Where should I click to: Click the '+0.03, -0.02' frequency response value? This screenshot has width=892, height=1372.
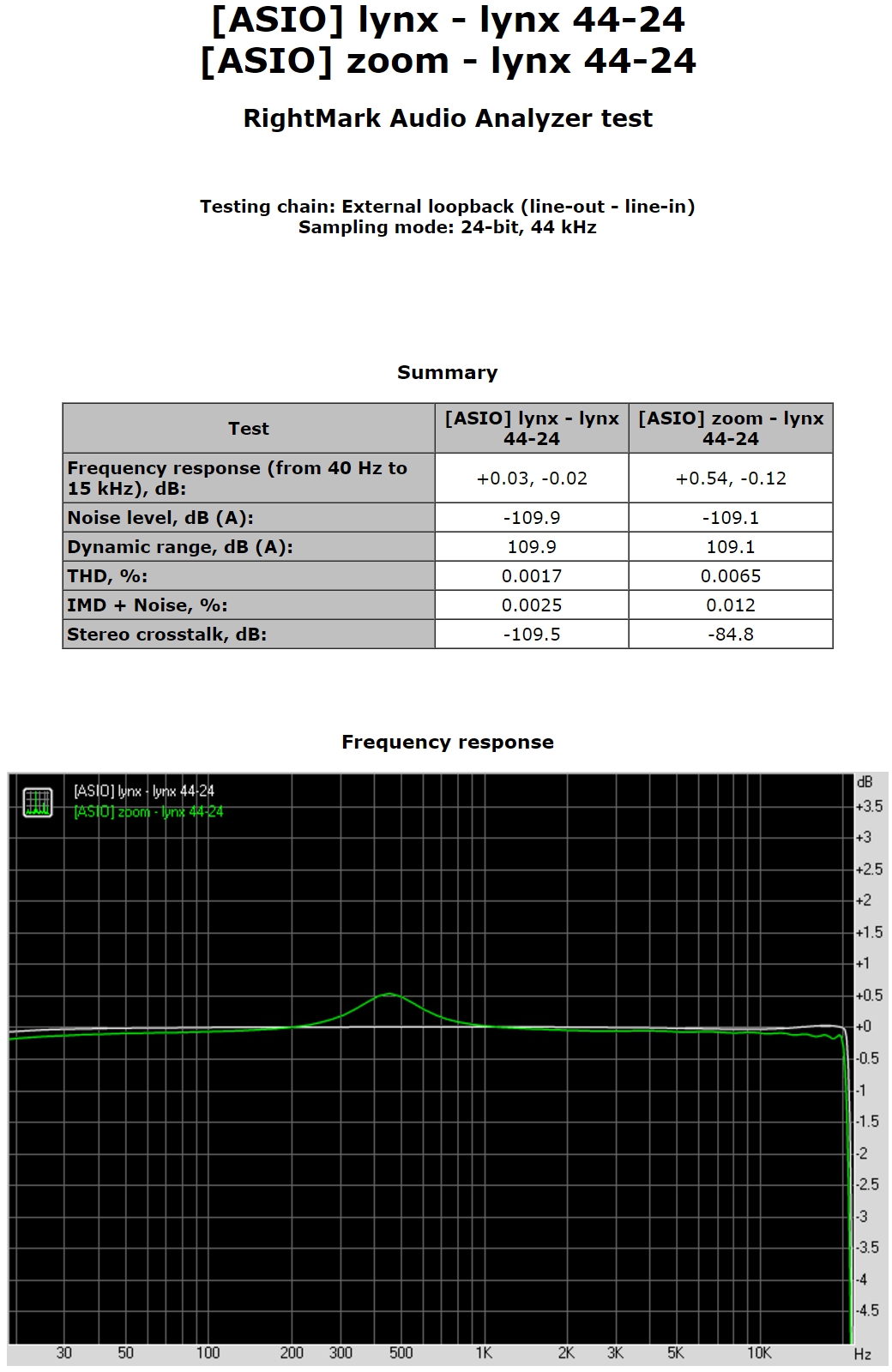click(532, 478)
